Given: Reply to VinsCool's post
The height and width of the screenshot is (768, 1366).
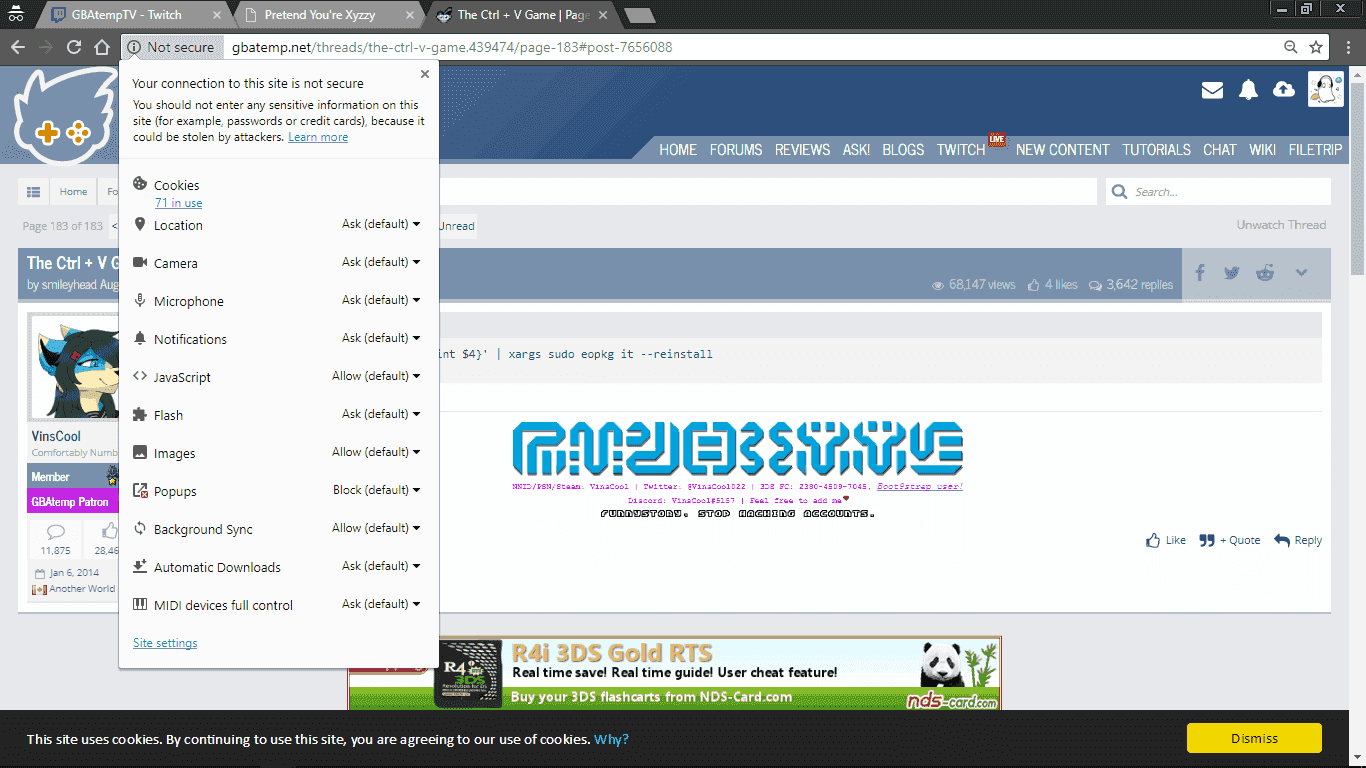Looking at the screenshot, I should (1298, 540).
